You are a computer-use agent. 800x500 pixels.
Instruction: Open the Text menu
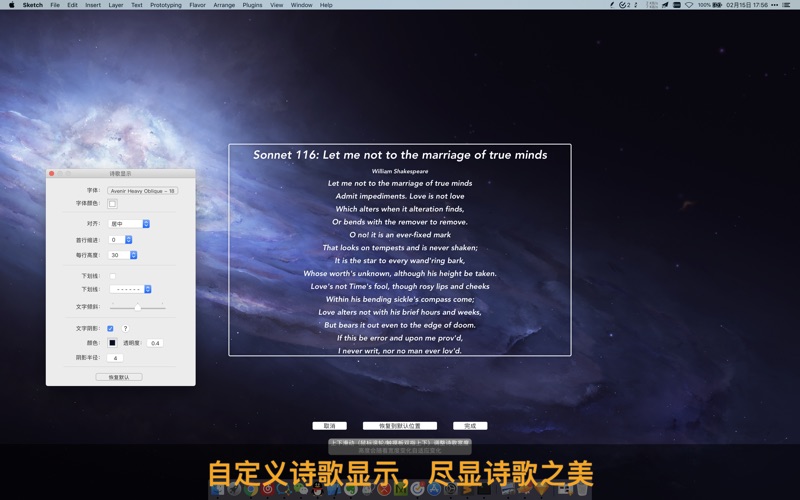tap(137, 5)
